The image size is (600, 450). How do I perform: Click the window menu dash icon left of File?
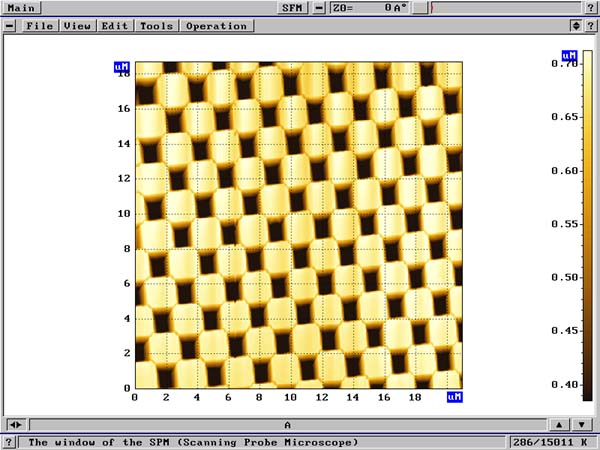(9, 25)
